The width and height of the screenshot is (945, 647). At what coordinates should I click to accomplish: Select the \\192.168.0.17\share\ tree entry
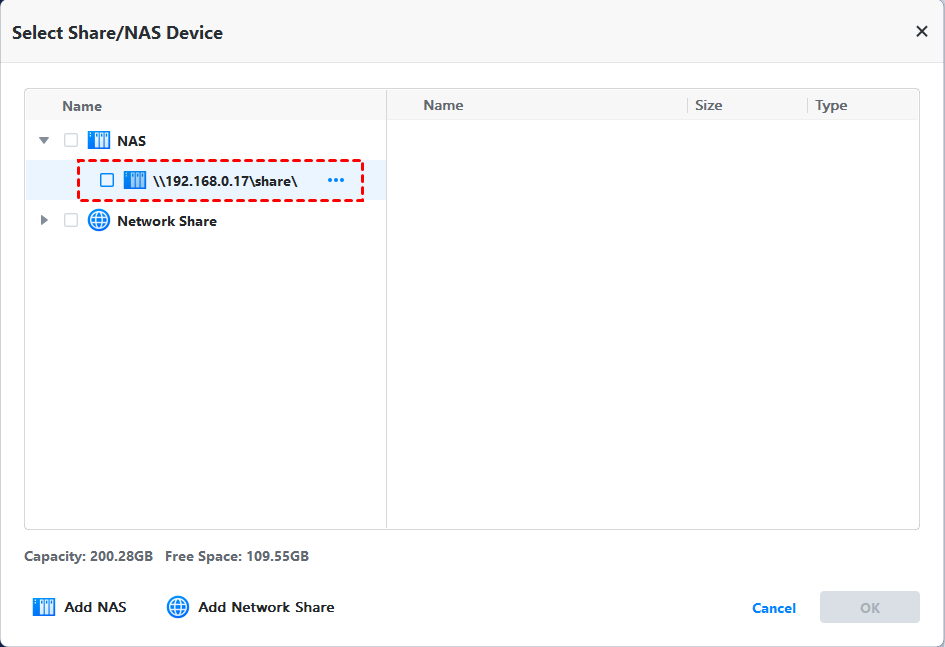coord(225,181)
